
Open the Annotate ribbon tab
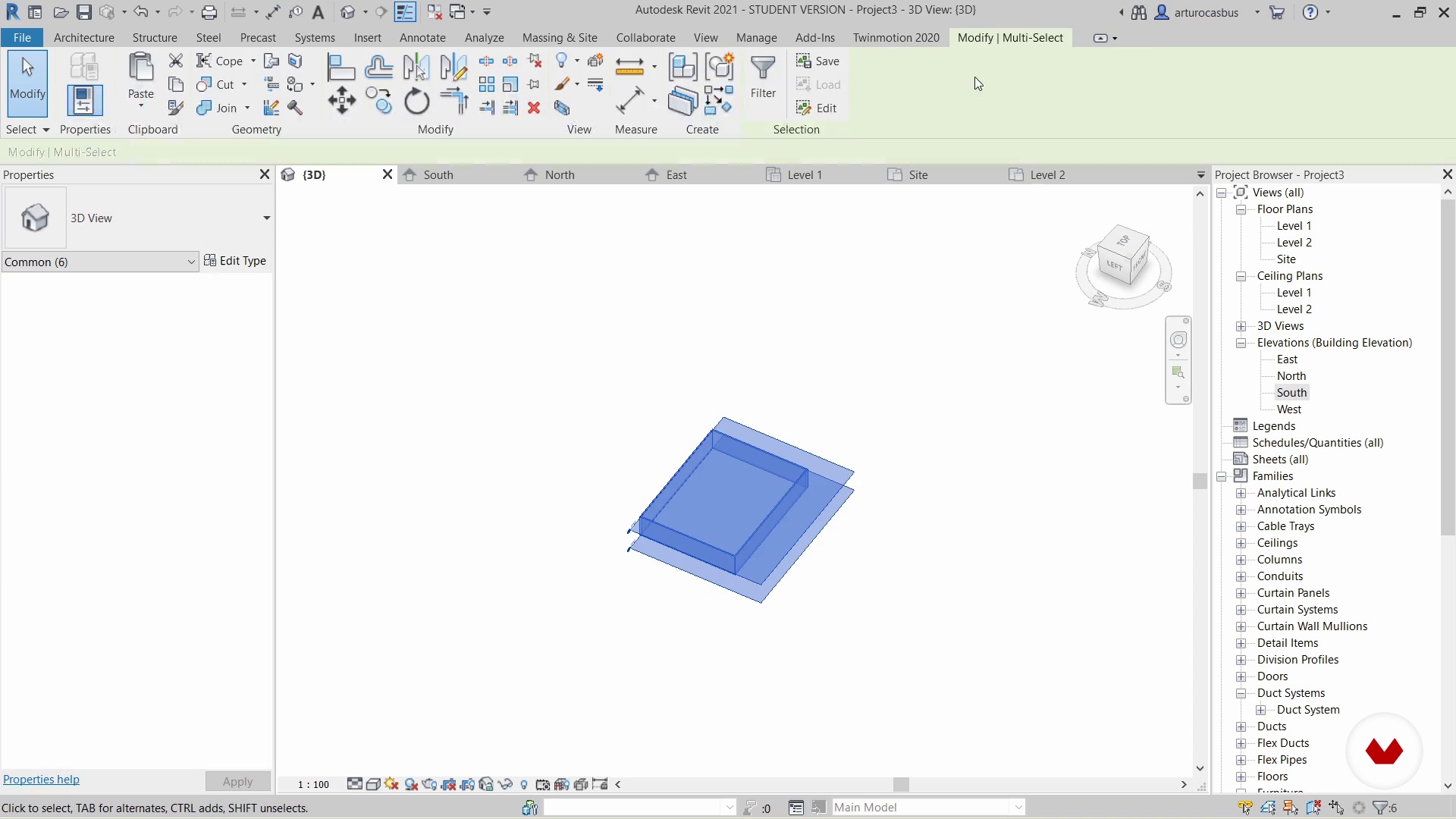[x=422, y=38]
